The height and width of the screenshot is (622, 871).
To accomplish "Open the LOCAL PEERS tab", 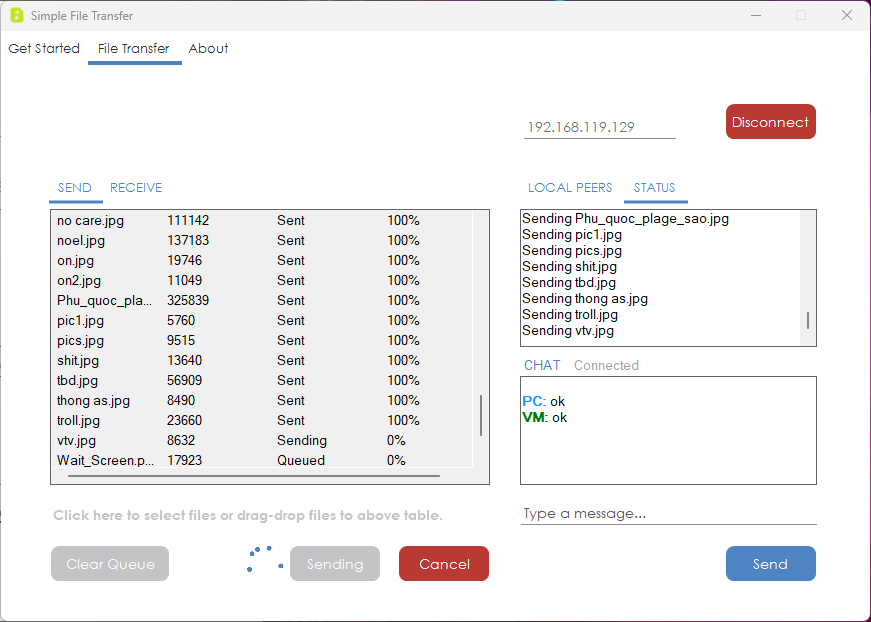I will 570,188.
